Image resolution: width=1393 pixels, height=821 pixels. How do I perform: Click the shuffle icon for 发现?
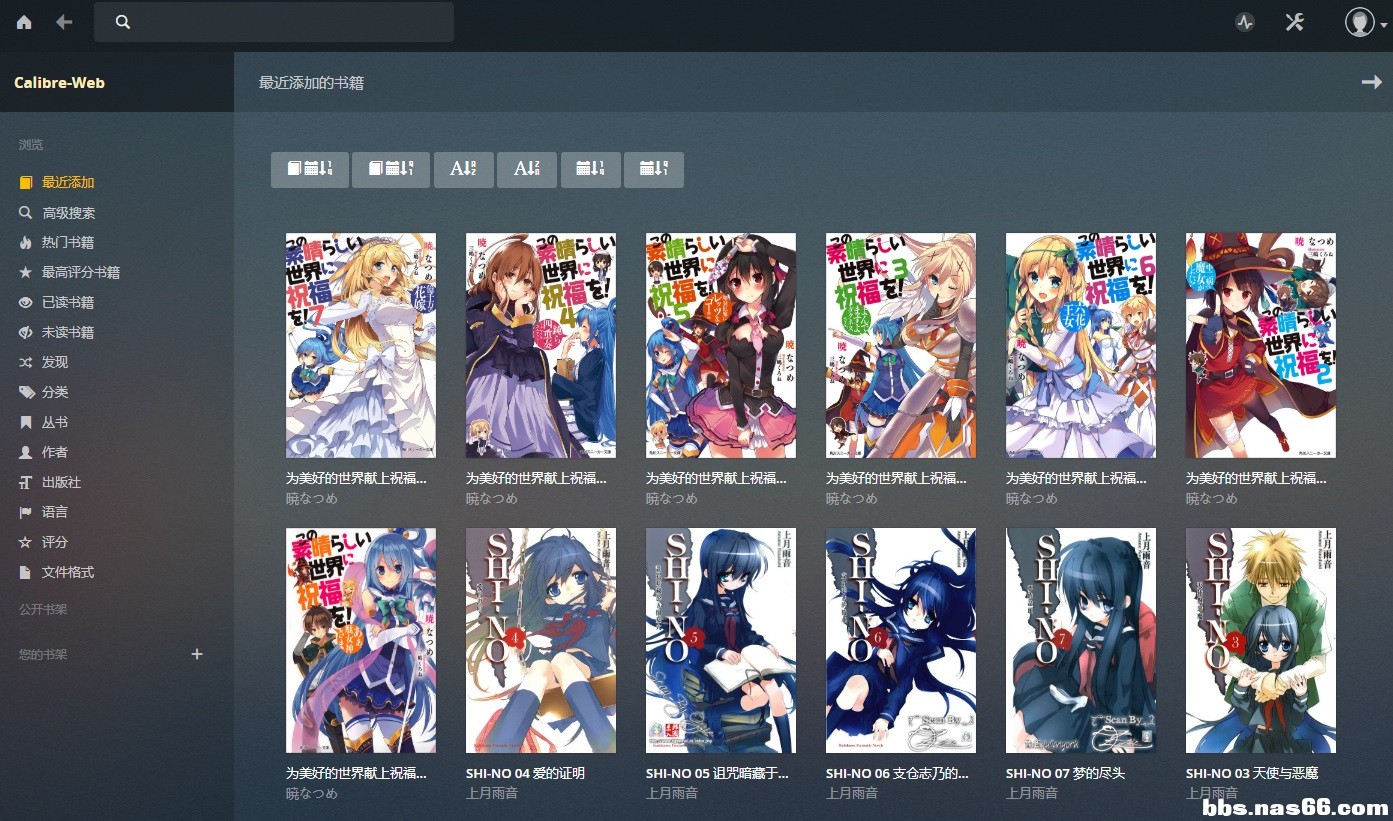(x=26, y=362)
